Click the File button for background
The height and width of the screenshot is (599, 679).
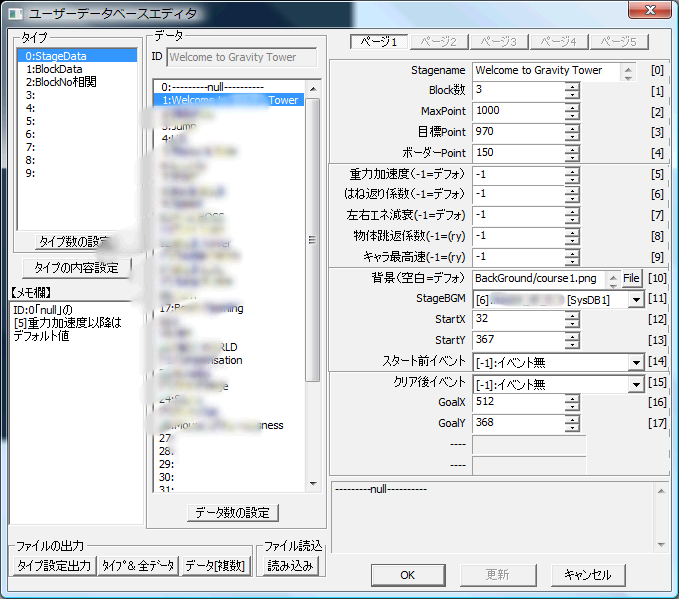pyautogui.click(x=631, y=278)
